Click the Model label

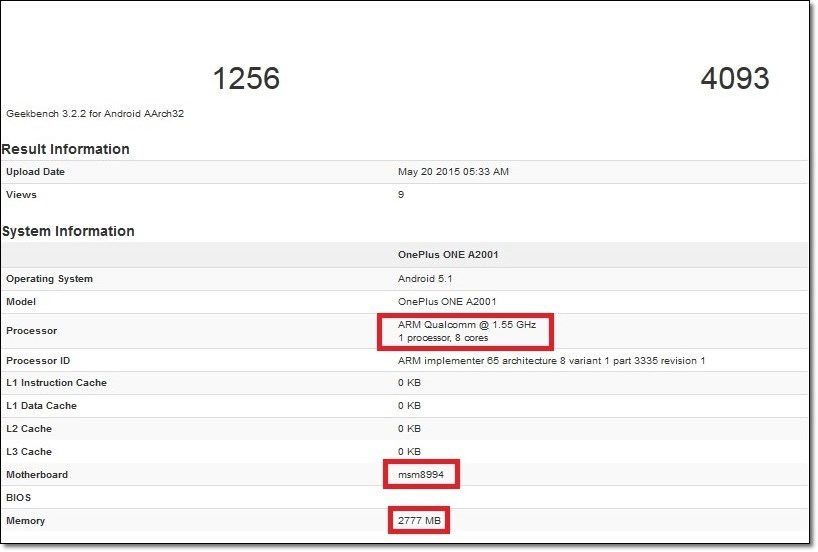[21, 302]
